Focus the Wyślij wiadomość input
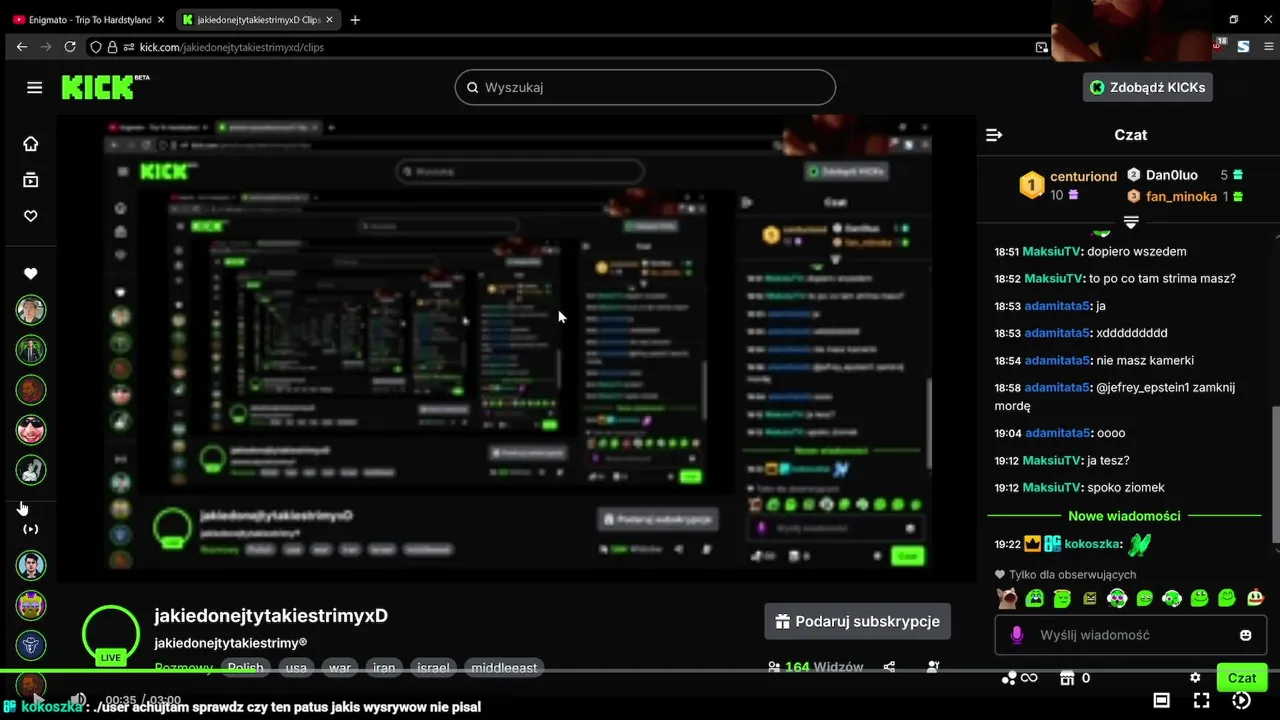1280x720 pixels. [x=1131, y=635]
